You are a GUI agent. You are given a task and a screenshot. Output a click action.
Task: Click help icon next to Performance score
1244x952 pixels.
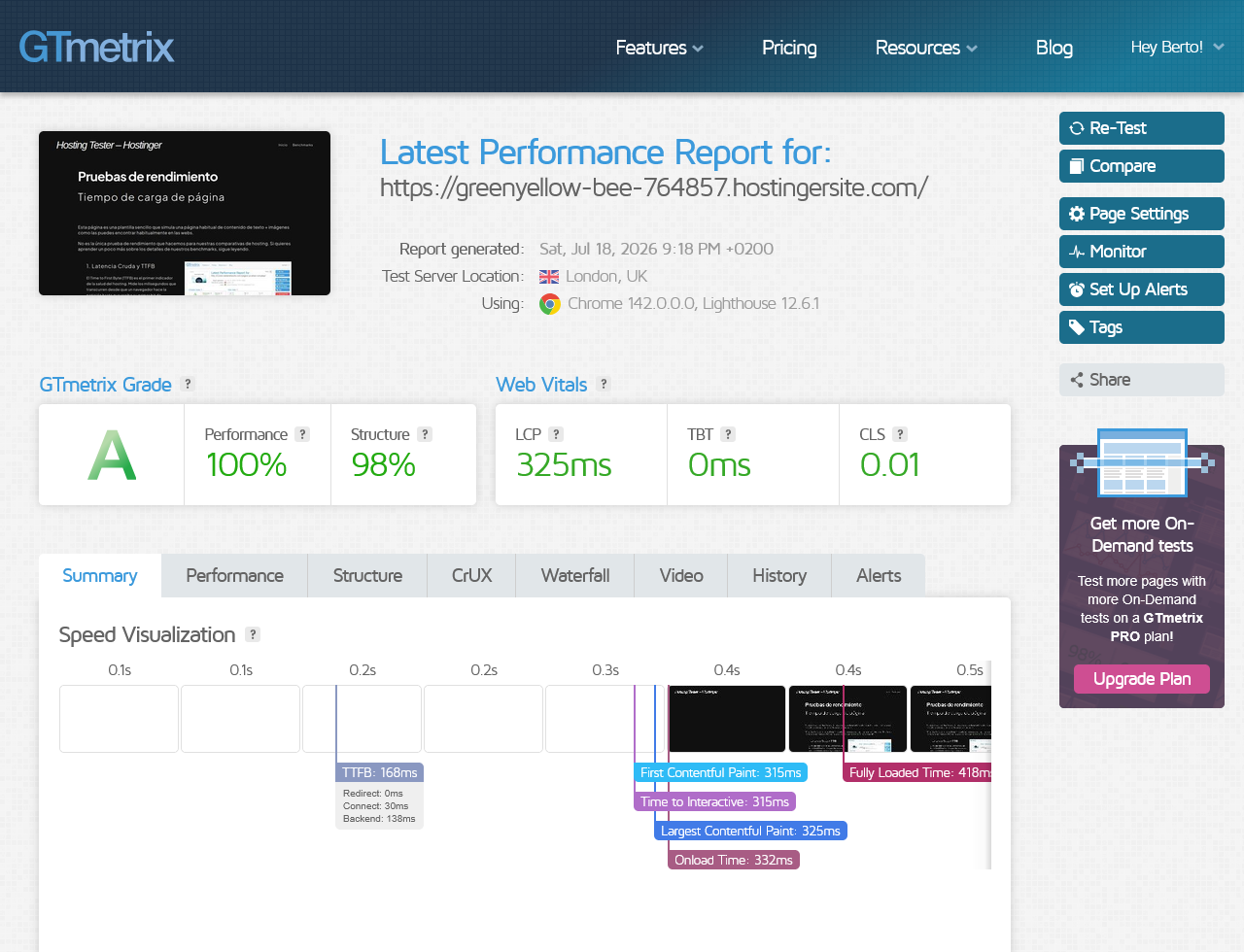coord(302,434)
